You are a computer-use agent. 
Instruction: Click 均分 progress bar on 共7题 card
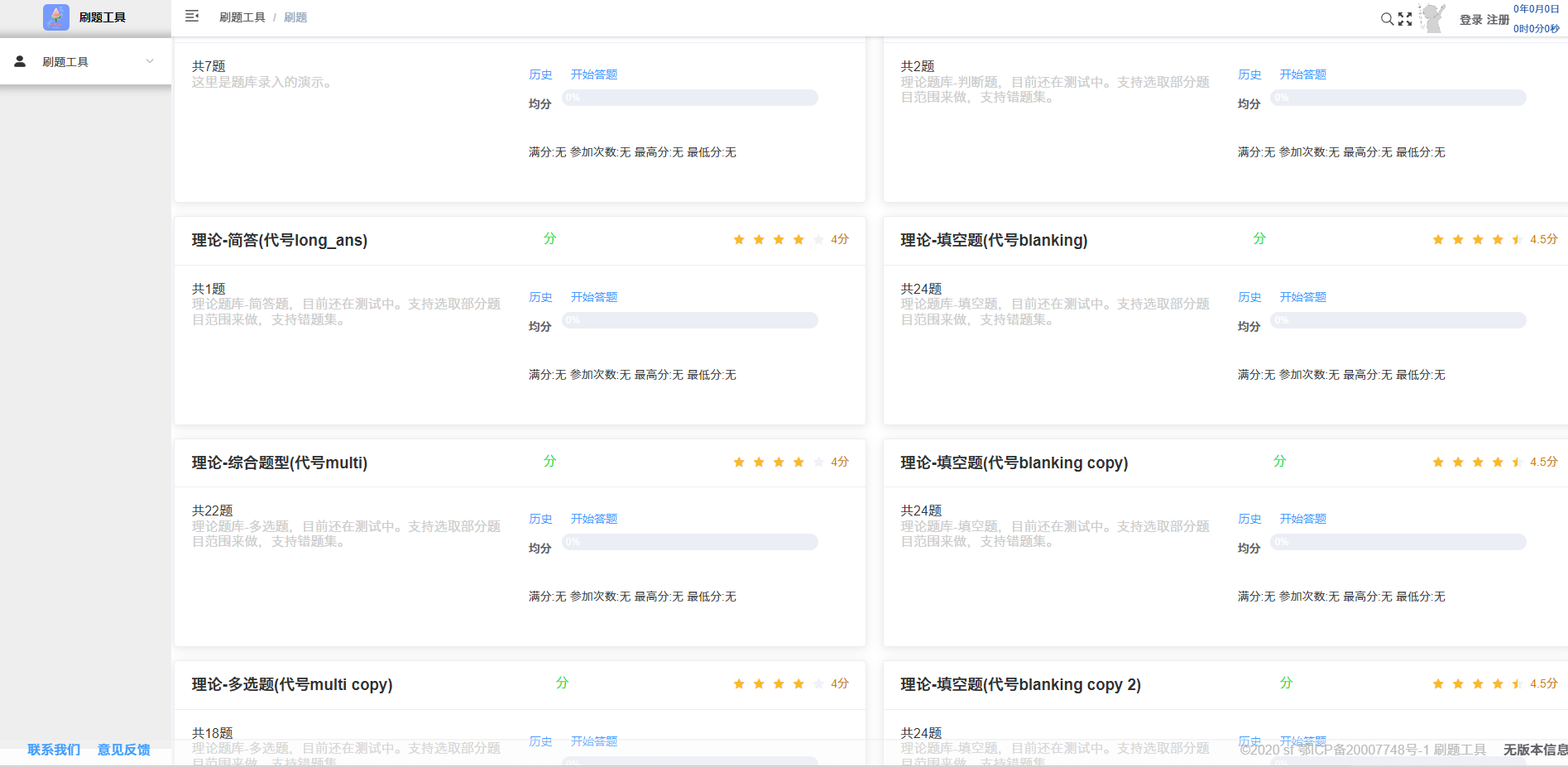click(x=690, y=98)
